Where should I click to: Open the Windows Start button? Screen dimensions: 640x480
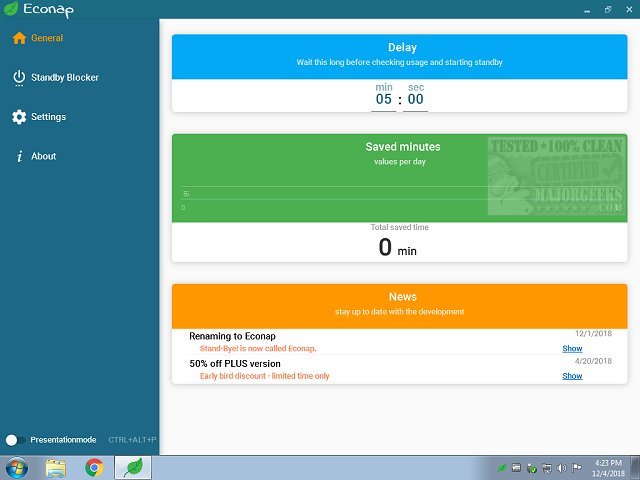coord(16,468)
